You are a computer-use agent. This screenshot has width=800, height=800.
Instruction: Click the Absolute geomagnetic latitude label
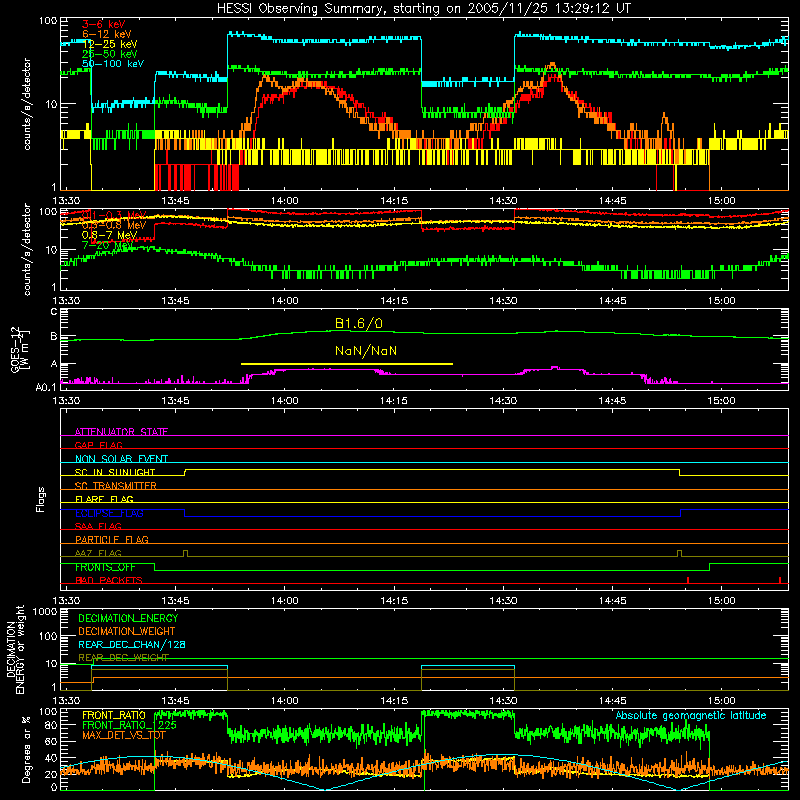[691, 715]
